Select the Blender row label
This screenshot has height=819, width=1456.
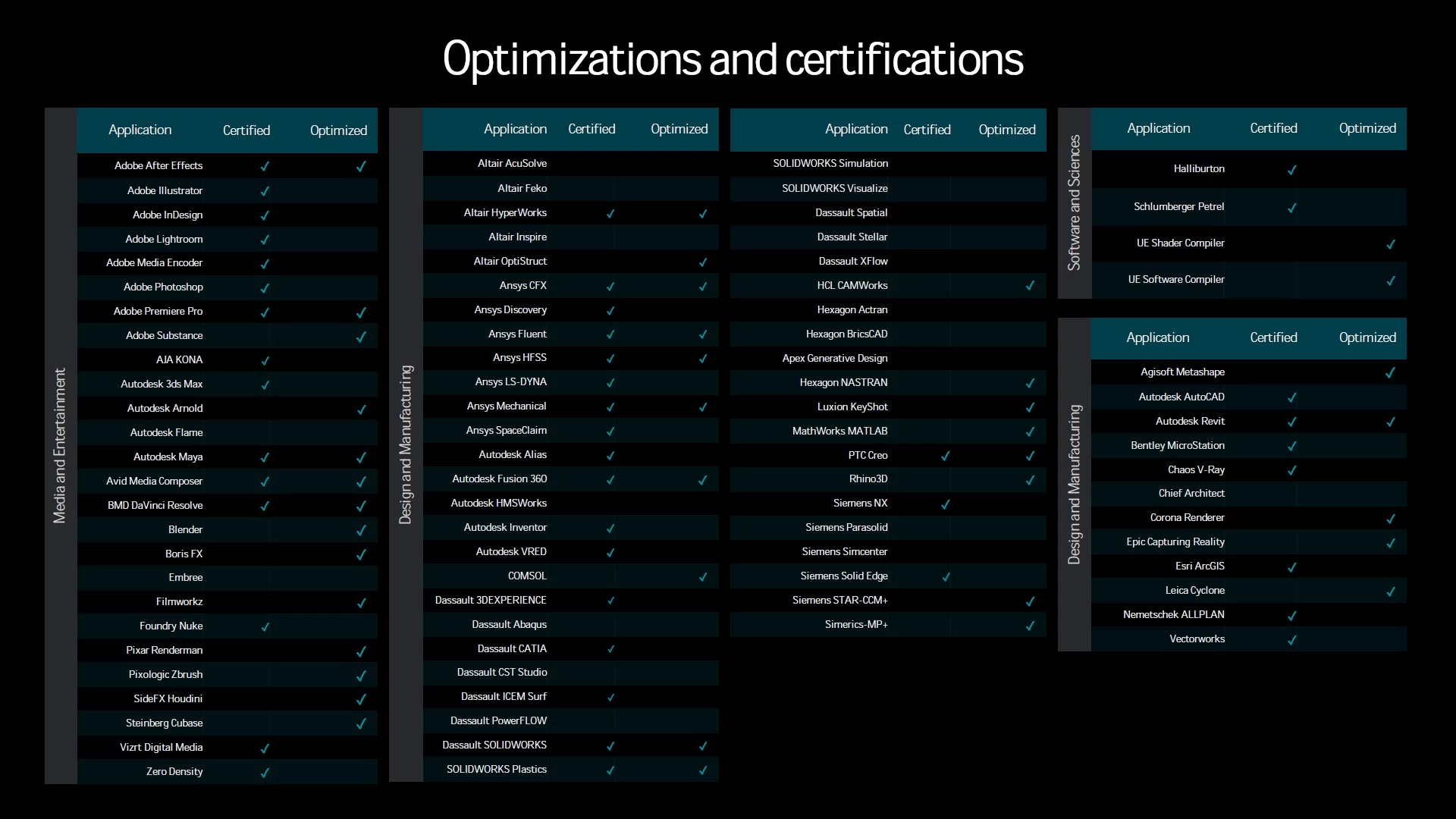click(x=185, y=529)
